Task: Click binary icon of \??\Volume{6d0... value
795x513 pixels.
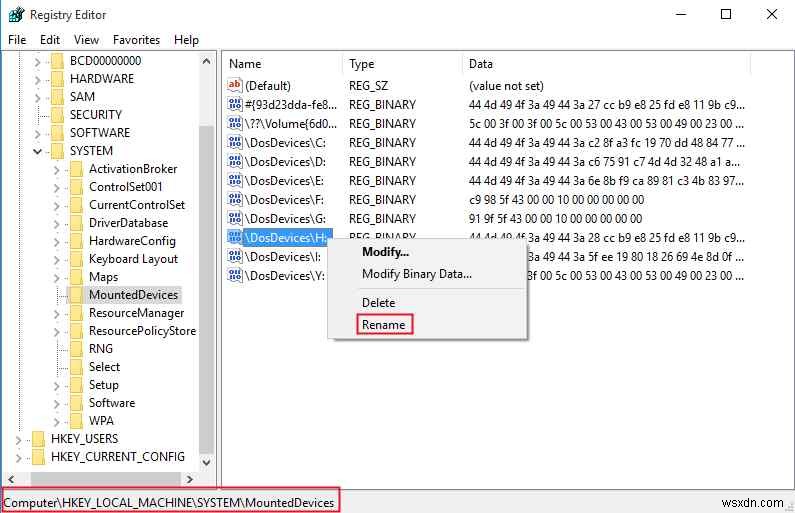Action: [235, 123]
